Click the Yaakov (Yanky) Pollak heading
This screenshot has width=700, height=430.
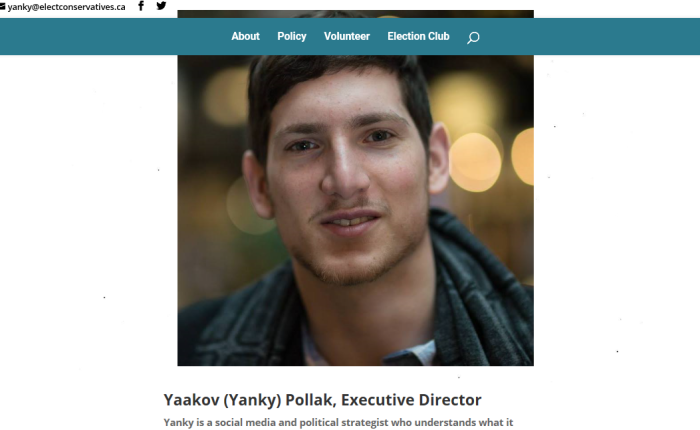[322, 400]
